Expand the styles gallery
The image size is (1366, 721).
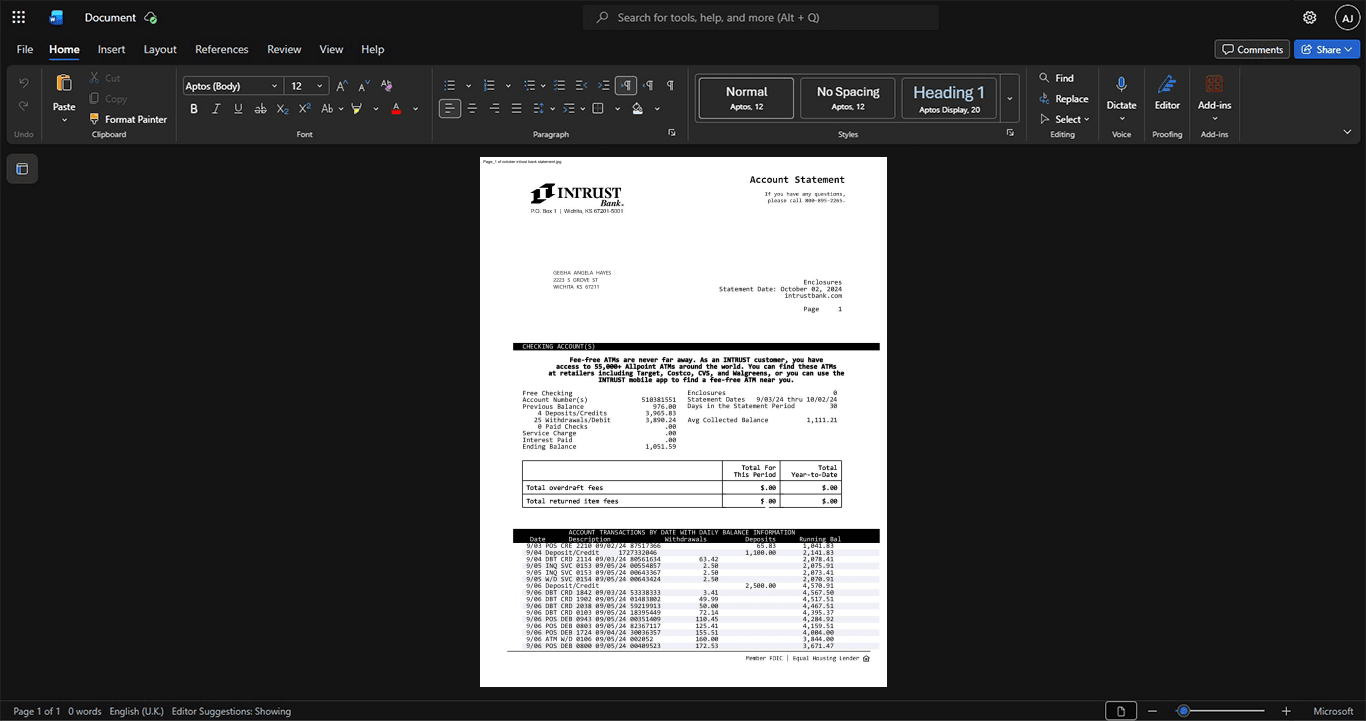pyautogui.click(x=1010, y=98)
